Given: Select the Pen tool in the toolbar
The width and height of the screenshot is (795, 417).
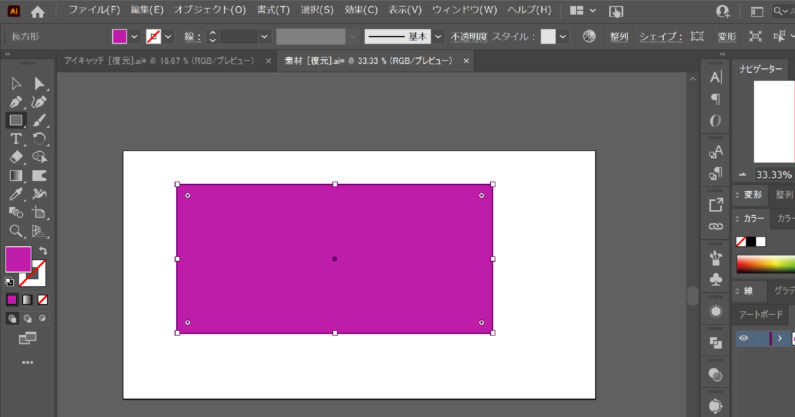Looking at the screenshot, I should point(16,102).
